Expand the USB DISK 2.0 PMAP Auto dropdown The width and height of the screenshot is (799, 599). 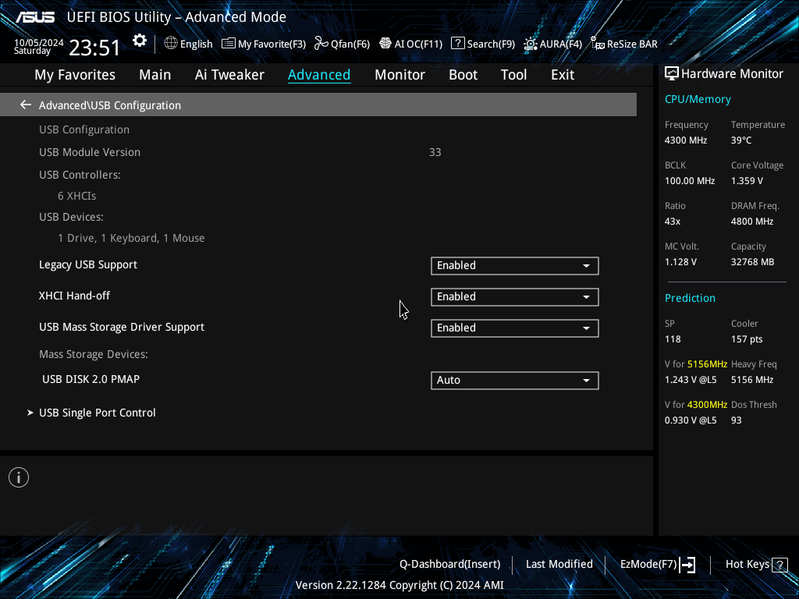tap(515, 380)
